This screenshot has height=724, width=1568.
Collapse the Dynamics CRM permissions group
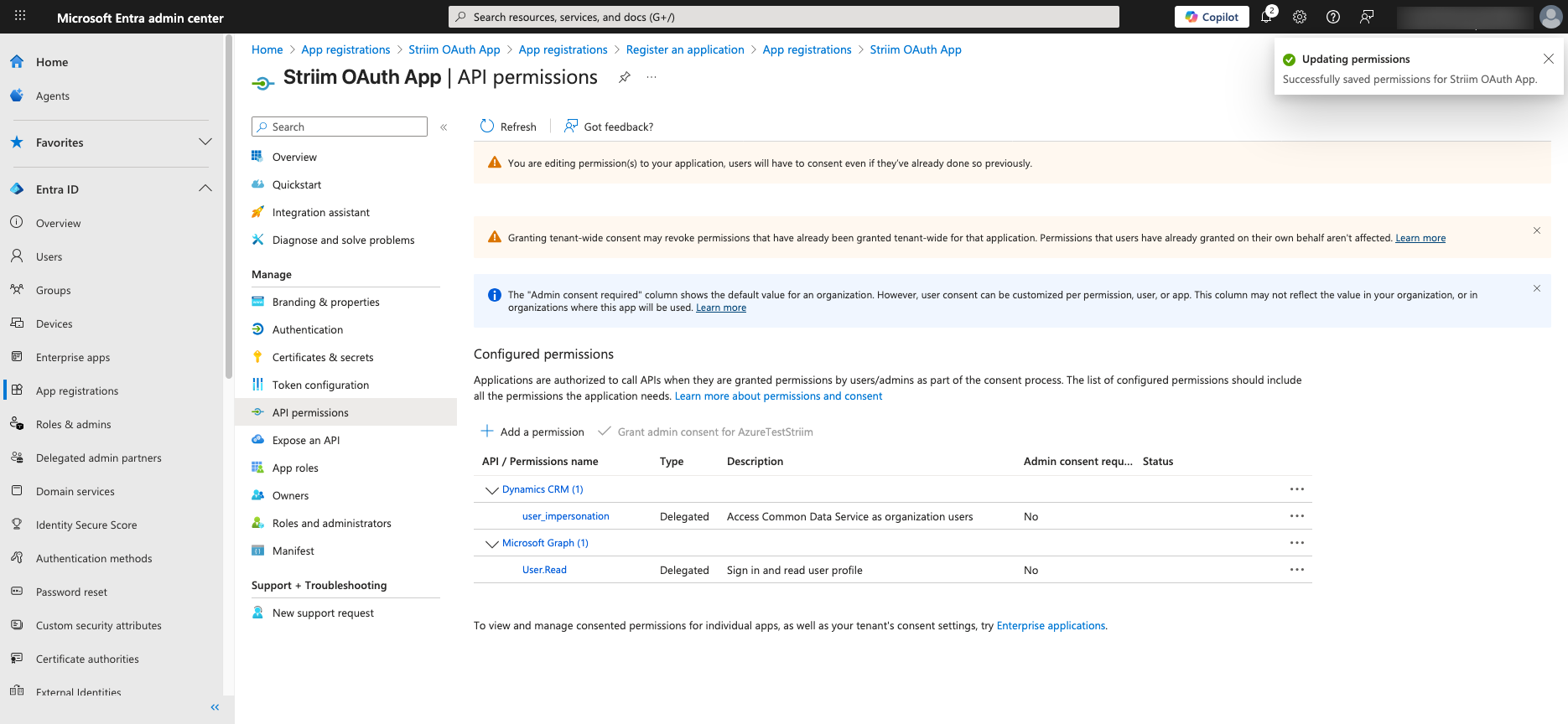tap(491, 490)
